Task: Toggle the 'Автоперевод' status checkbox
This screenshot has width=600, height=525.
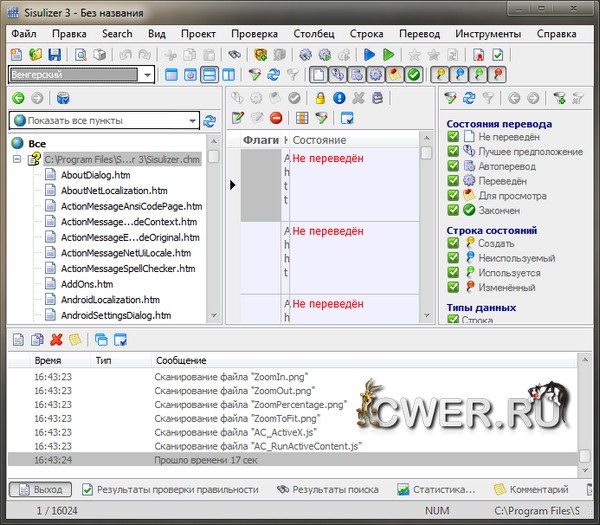Action: pos(453,166)
